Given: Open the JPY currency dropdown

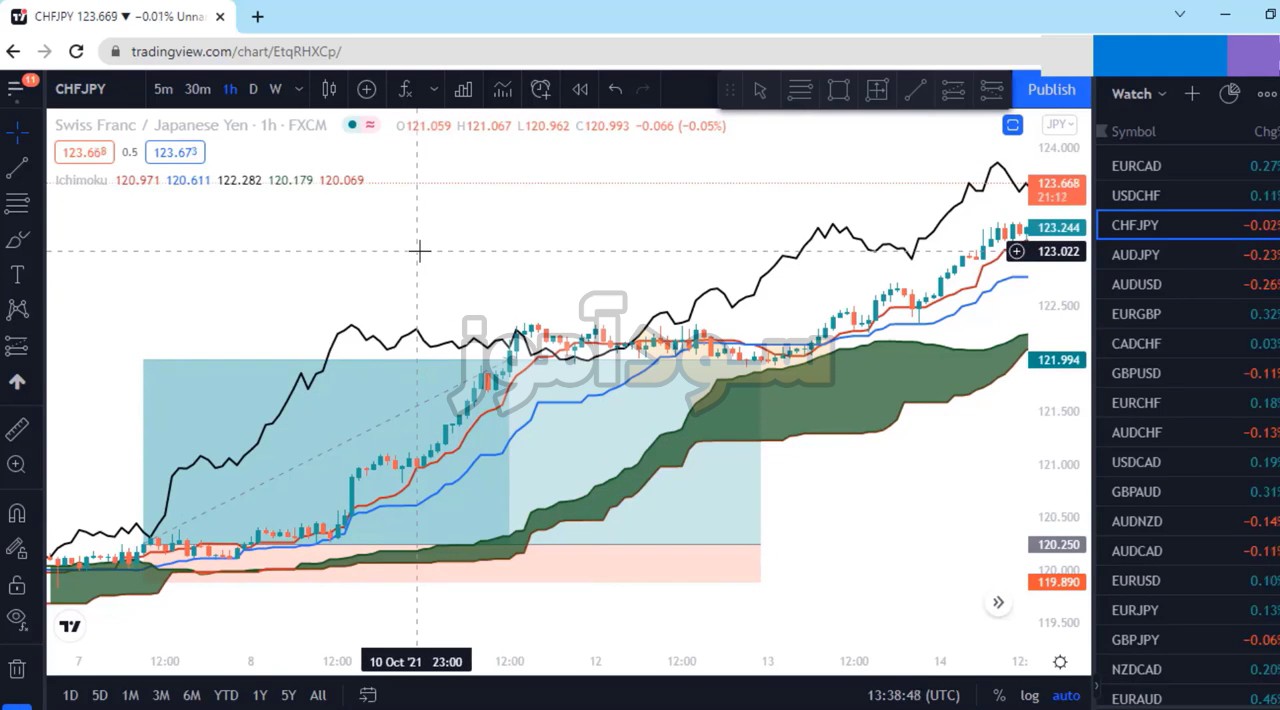Looking at the screenshot, I should (x=1059, y=125).
